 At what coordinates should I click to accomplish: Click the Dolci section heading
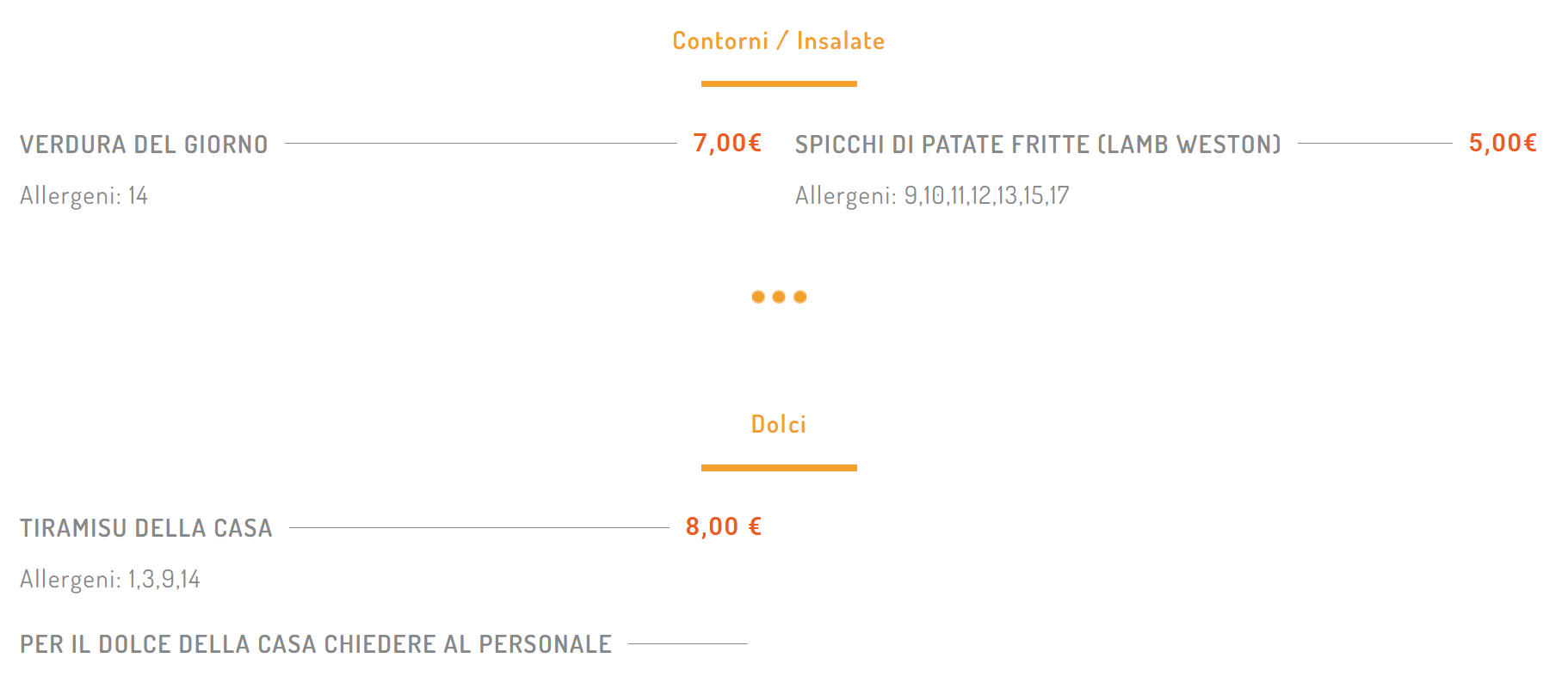click(778, 424)
